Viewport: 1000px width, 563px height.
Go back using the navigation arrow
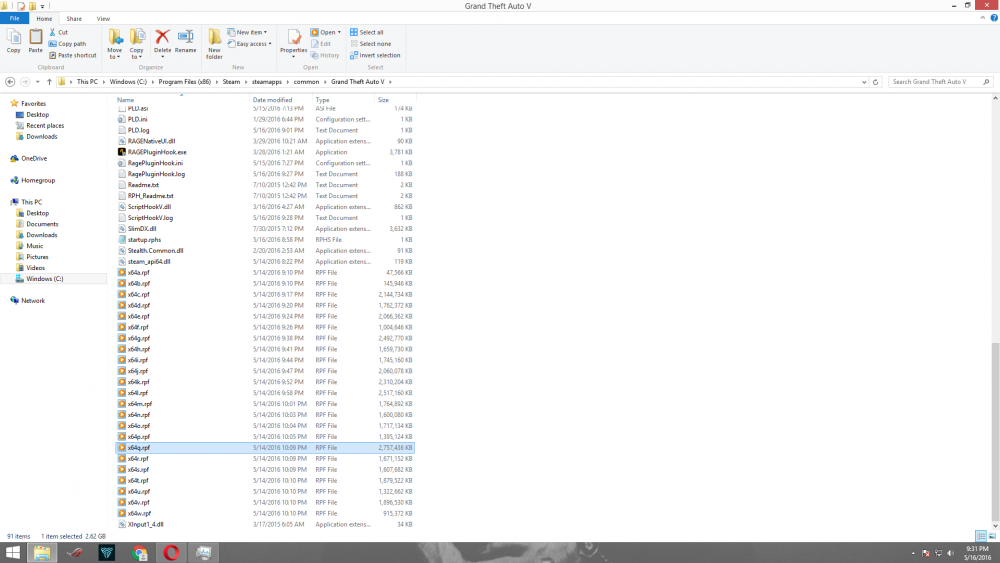click(x=10, y=82)
